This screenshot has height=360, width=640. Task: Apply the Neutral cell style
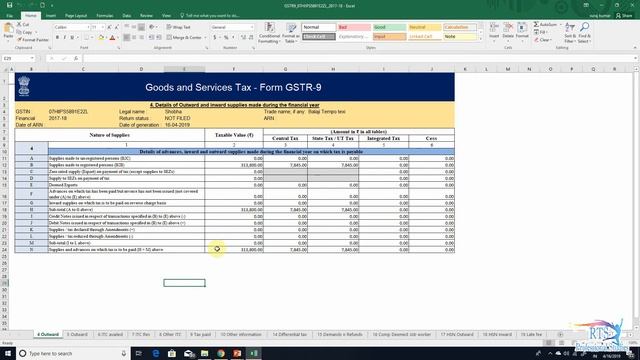424,27
